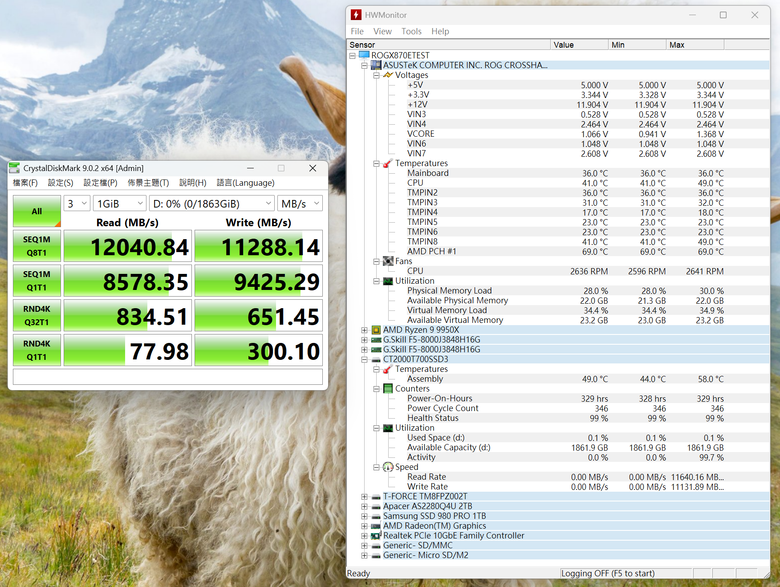The image size is (780, 587).
Task: Click the SSD Temperatures thermometer icon
Action: pos(388,369)
